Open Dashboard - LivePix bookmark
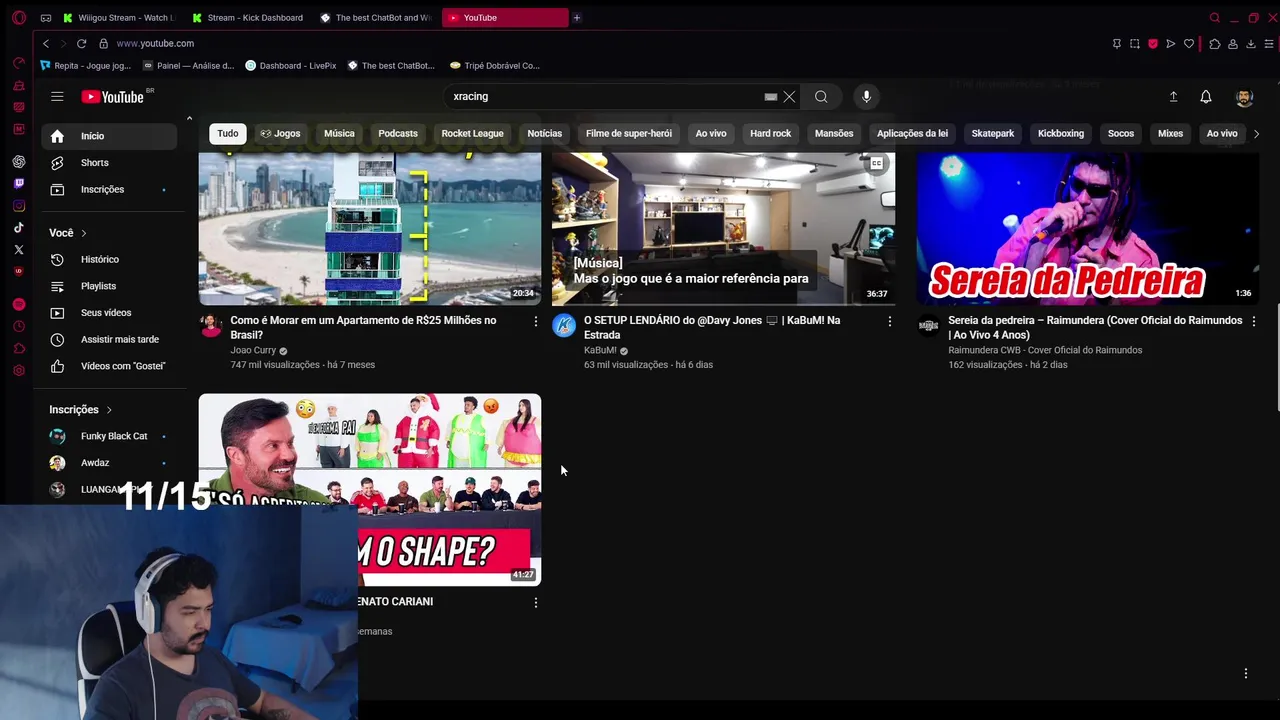Viewport: 1280px width, 720px height. 290,66
